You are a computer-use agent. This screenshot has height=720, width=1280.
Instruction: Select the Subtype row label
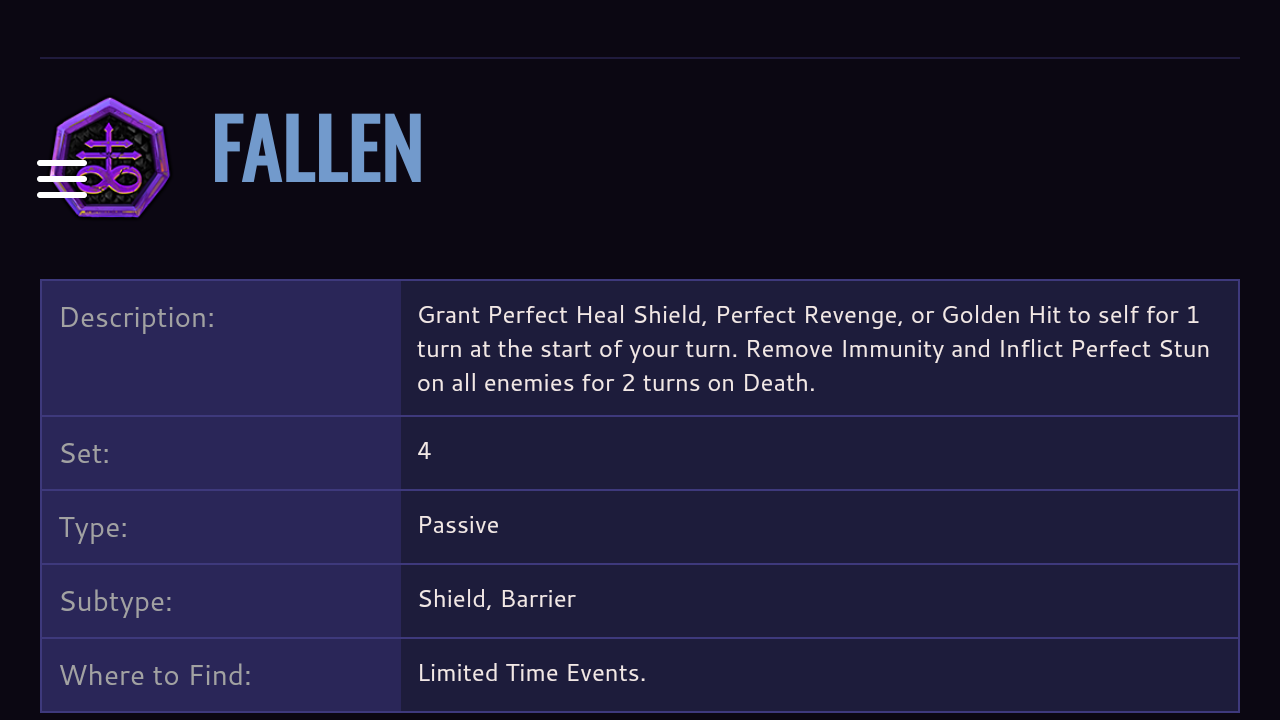click(x=115, y=602)
